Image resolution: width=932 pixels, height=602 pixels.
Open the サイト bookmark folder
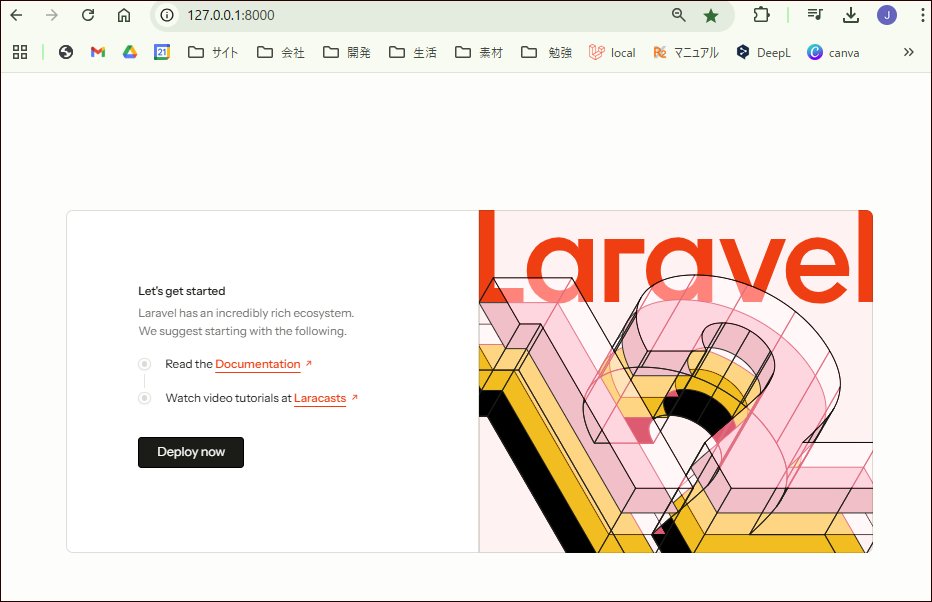pyautogui.click(x=213, y=52)
